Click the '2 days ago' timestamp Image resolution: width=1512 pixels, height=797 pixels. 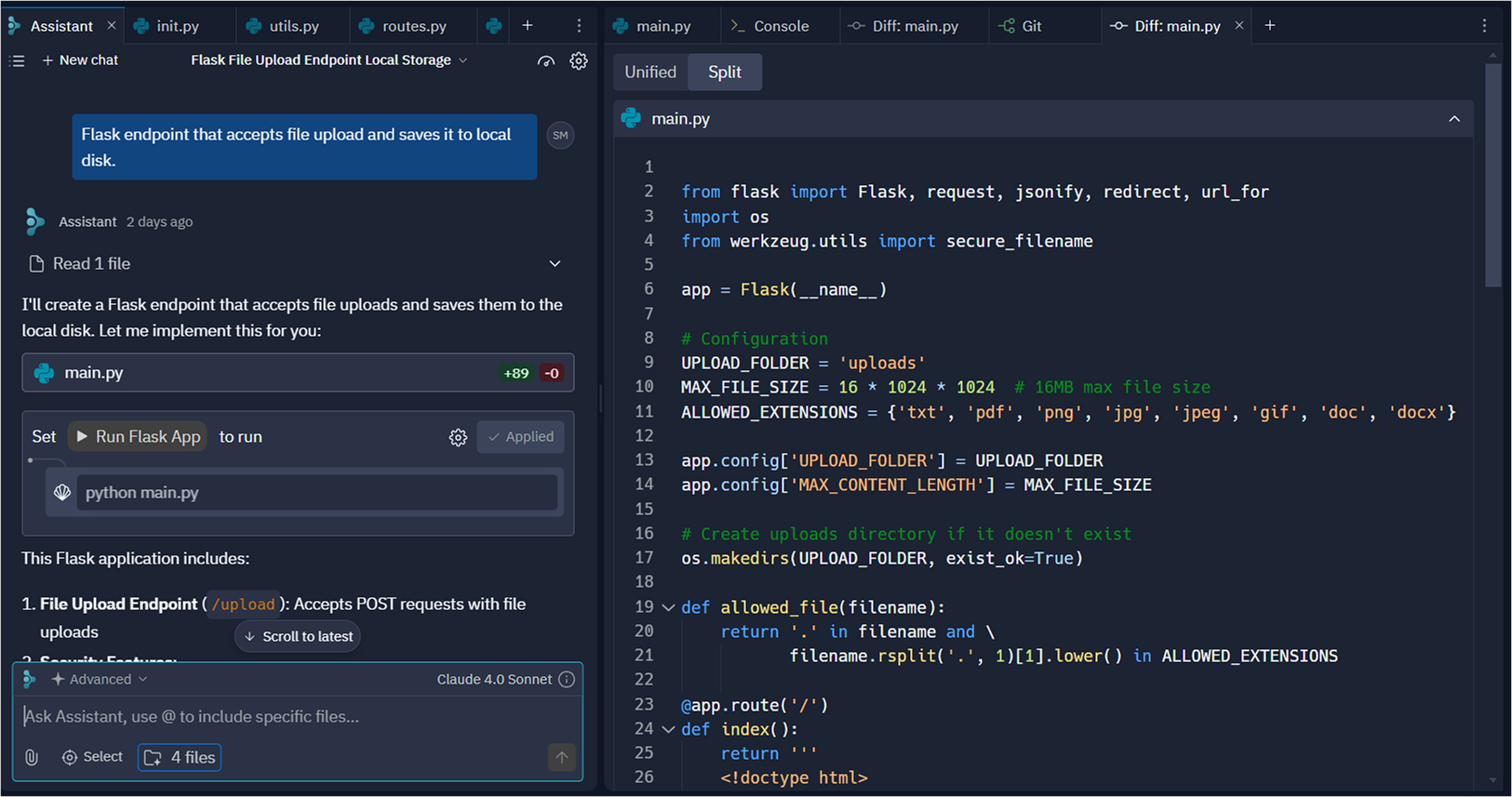pos(159,222)
